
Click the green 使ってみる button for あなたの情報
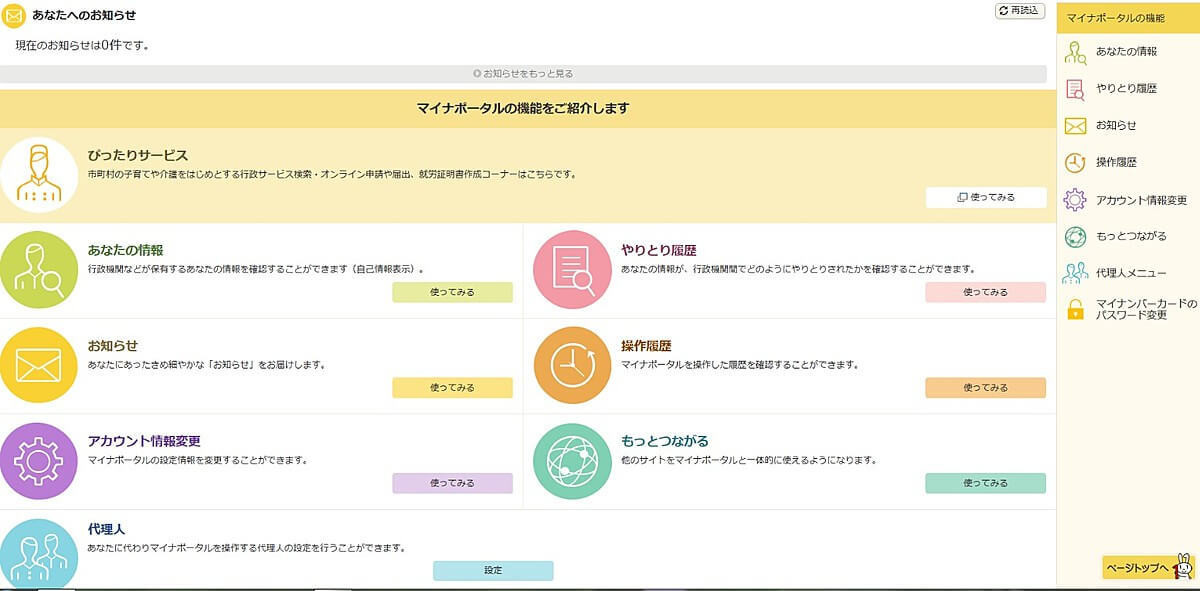[x=452, y=292]
